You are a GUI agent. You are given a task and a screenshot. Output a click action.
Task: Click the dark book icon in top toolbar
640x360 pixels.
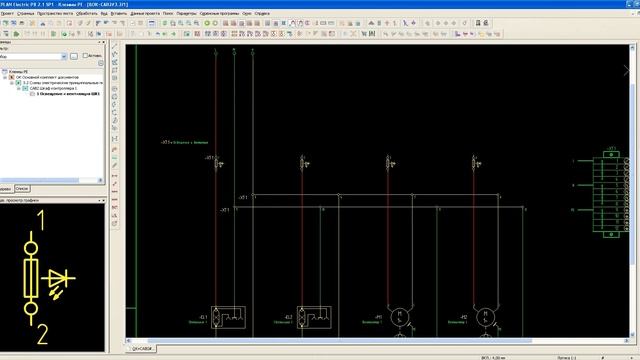coord(478,23)
